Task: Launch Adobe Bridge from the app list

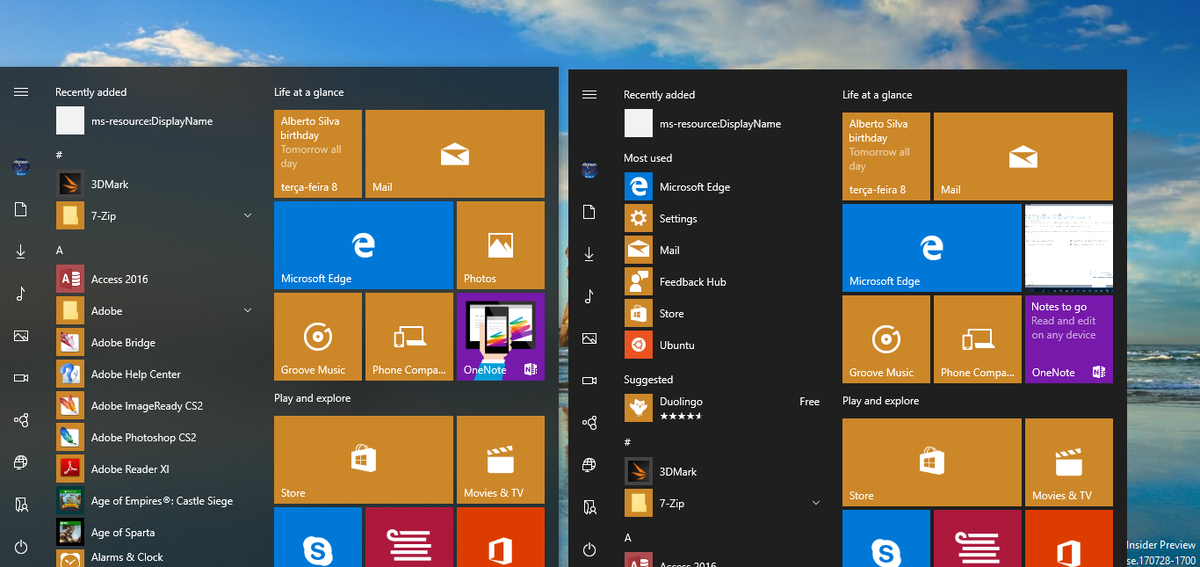Action: pos(155,343)
